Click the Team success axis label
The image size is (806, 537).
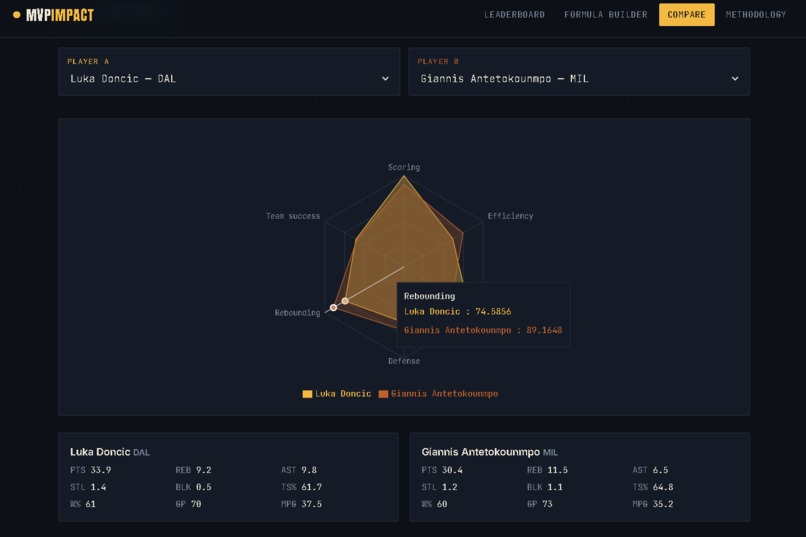point(293,216)
